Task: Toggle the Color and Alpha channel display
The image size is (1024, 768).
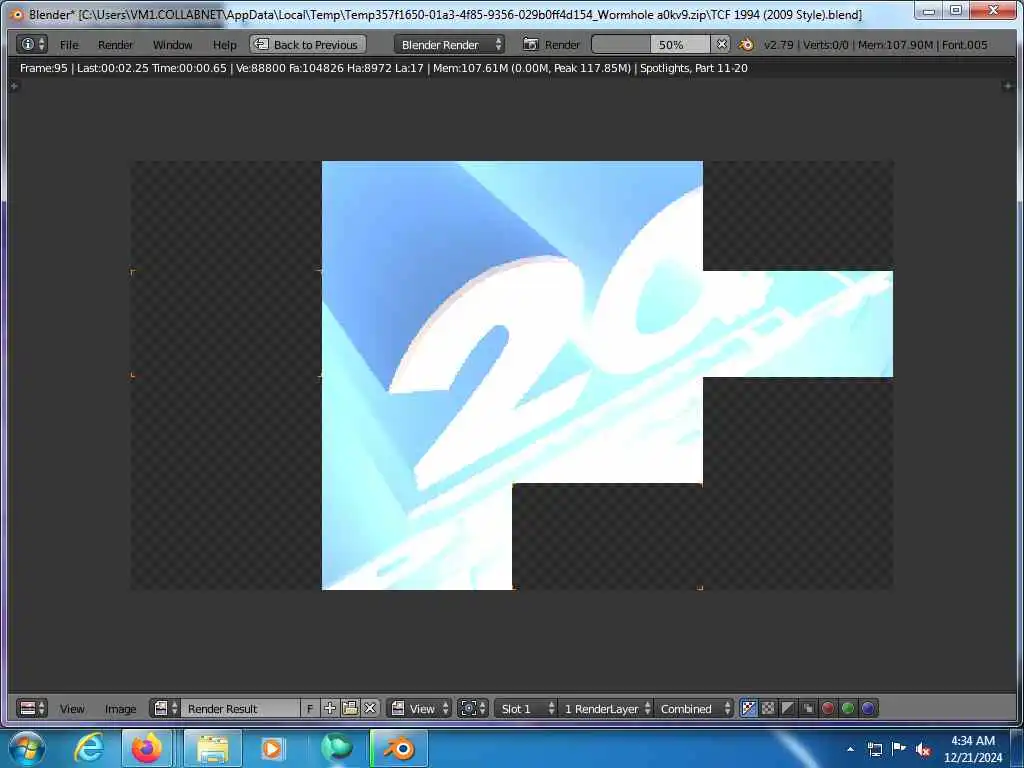Action: [748, 708]
